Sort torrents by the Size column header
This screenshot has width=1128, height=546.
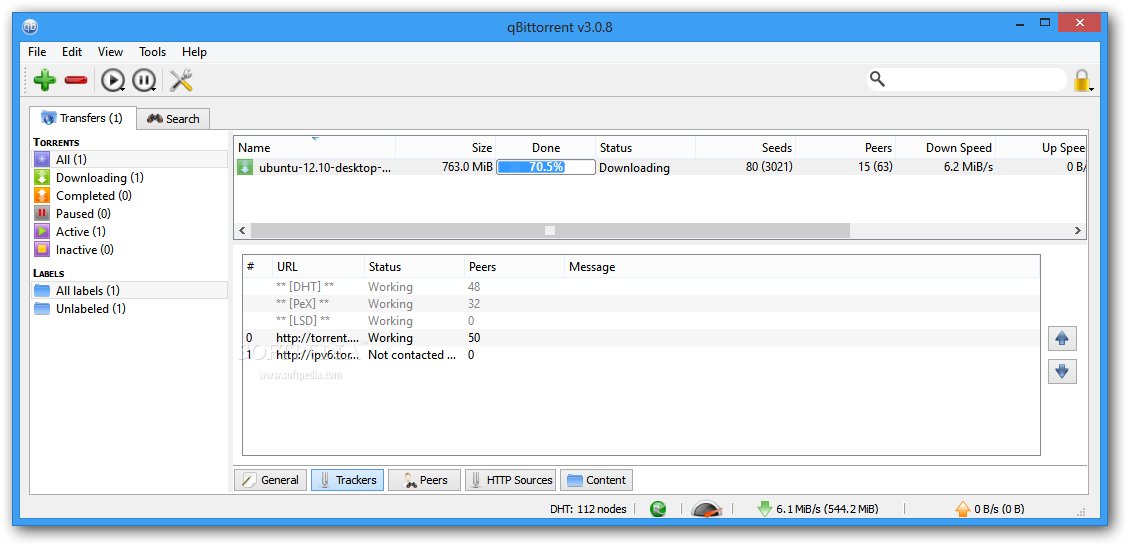[x=445, y=147]
